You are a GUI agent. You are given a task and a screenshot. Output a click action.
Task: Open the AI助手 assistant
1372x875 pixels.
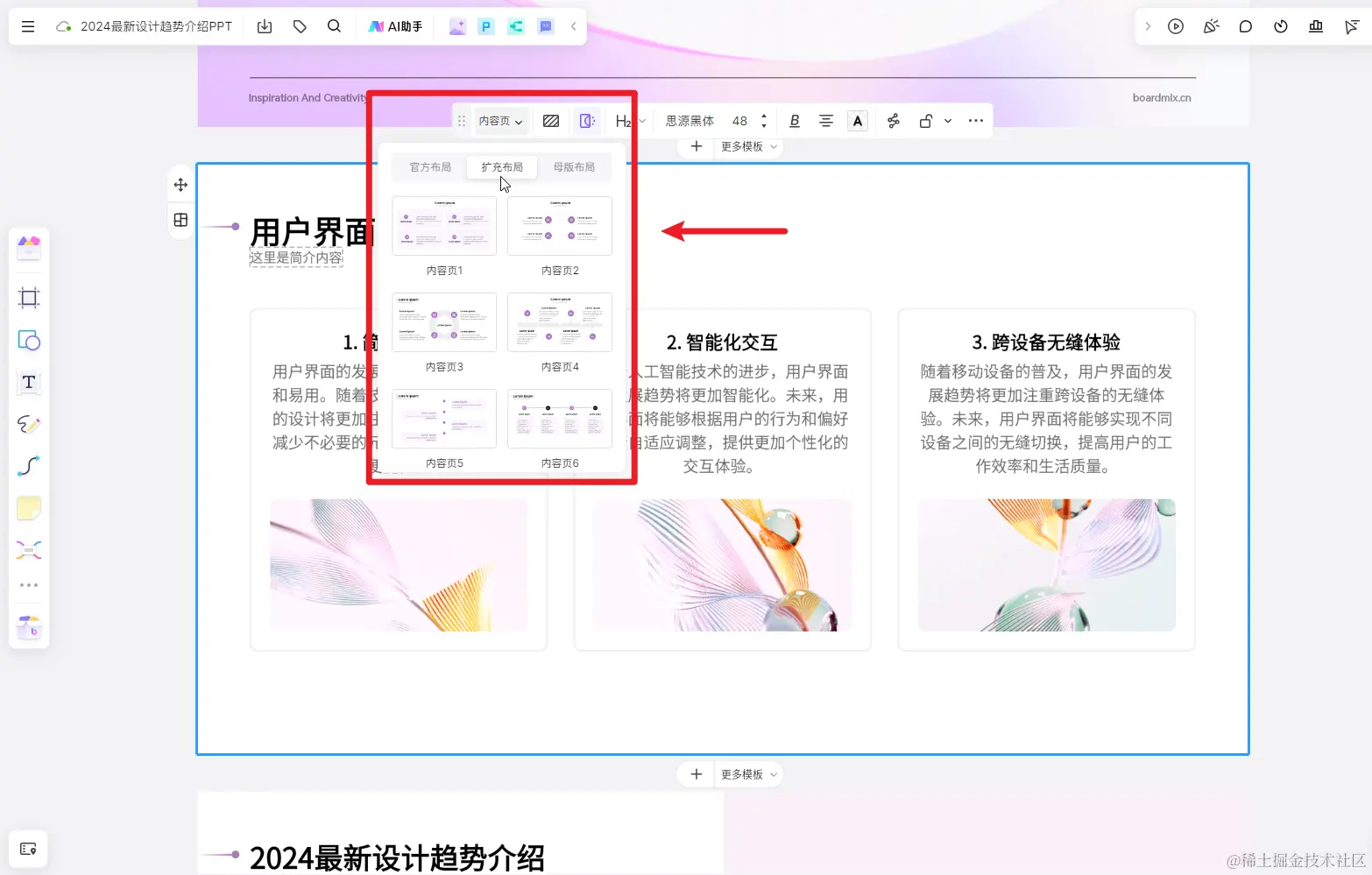pyautogui.click(x=395, y=26)
